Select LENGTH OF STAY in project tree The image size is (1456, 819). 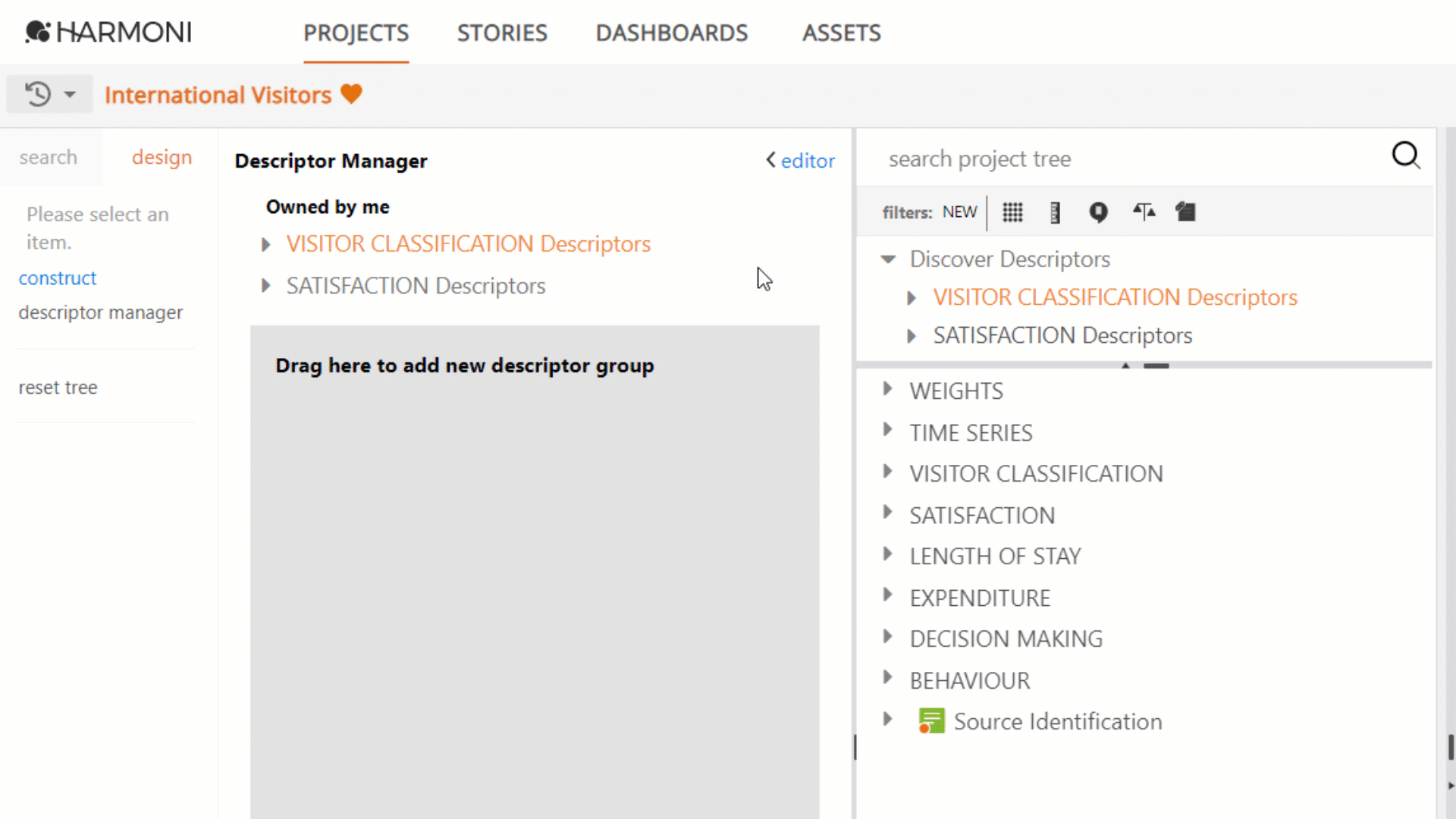point(995,557)
